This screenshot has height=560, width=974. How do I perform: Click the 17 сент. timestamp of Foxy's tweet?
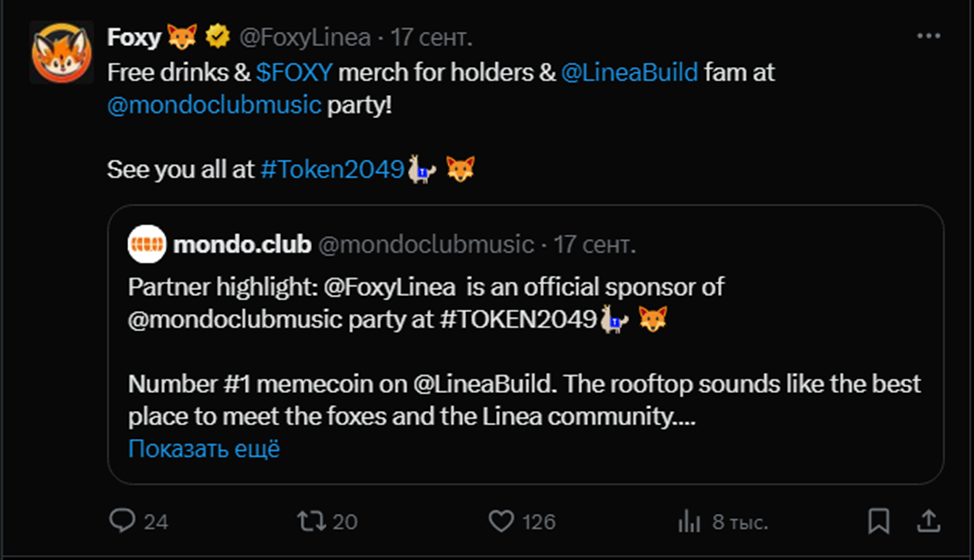pyautogui.click(x=432, y=38)
